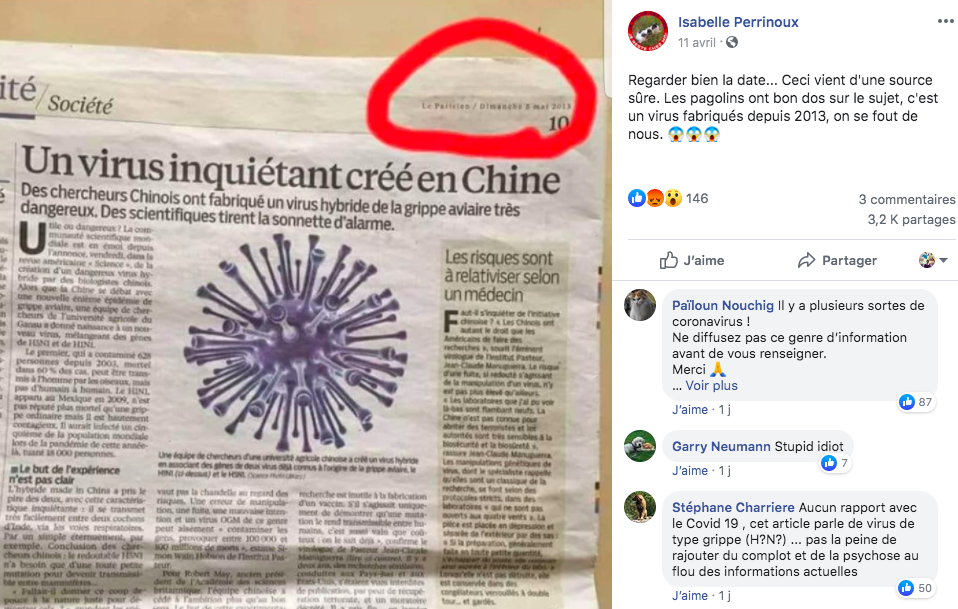Show the 3,2 K partages list
The width and height of the screenshot is (958, 609).
tap(912, 219)
